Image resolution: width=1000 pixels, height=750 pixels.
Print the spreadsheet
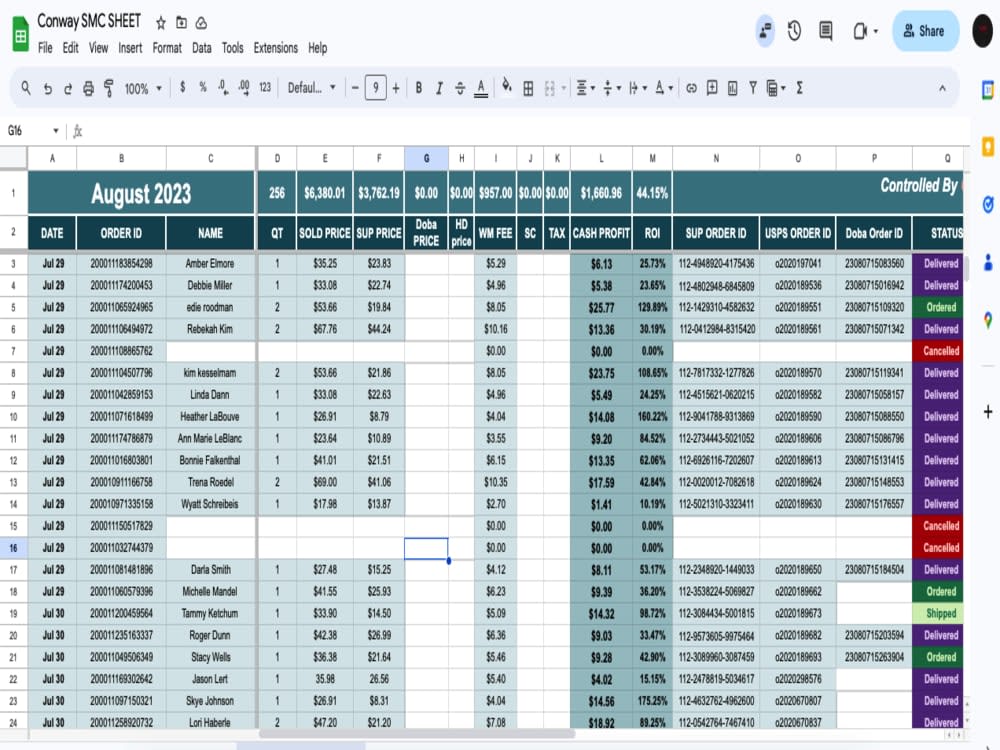88,89
